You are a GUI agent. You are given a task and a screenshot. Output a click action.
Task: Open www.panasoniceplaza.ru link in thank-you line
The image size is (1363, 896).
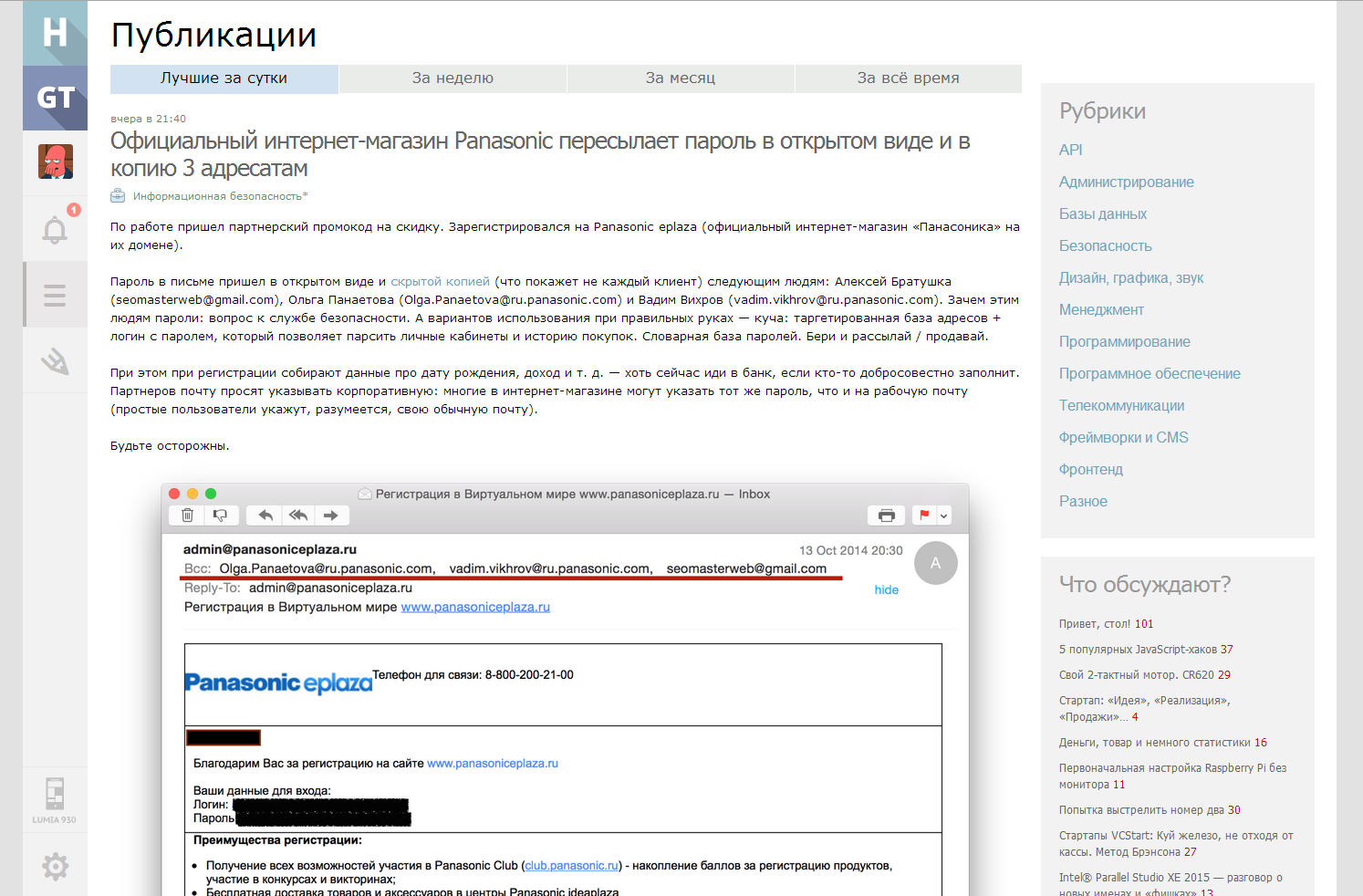[x=493, y=764]
